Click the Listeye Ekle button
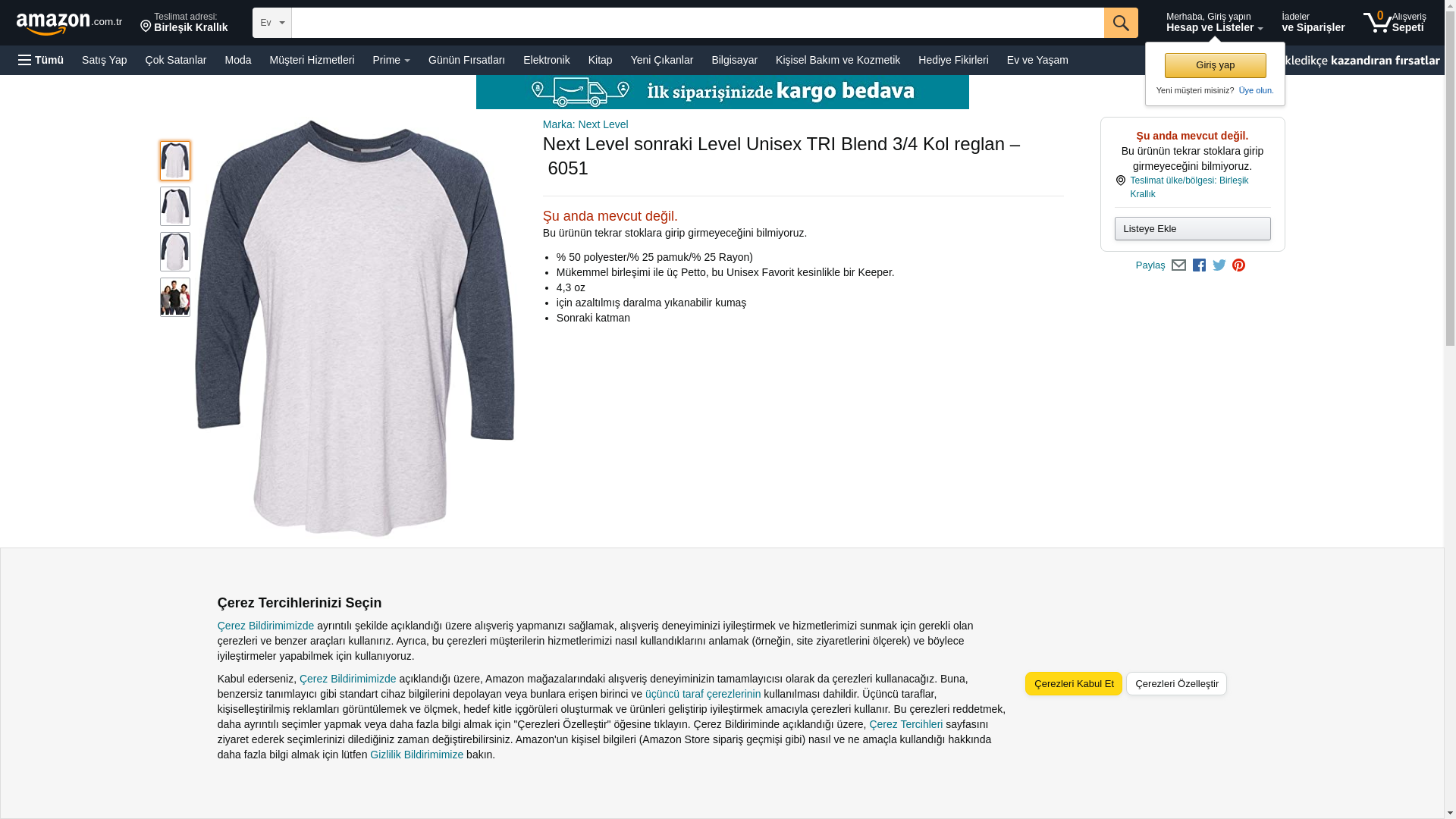1456x819 pixels. [1192, 229]
